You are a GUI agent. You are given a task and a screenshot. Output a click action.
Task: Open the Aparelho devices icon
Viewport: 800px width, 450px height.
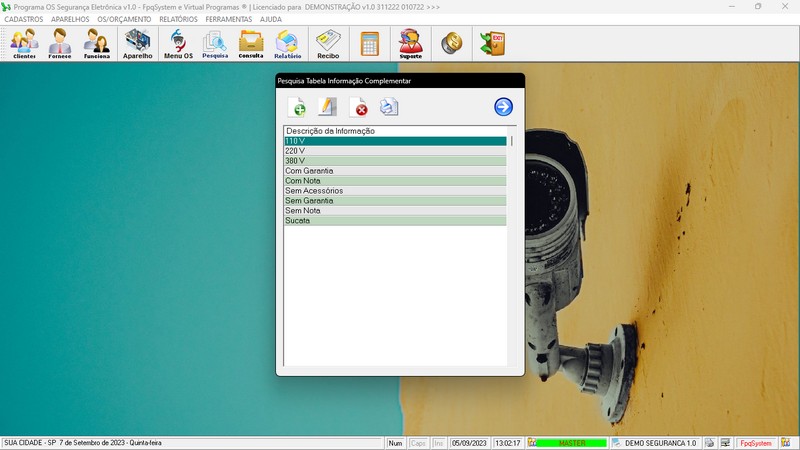[x=138, y=44]
